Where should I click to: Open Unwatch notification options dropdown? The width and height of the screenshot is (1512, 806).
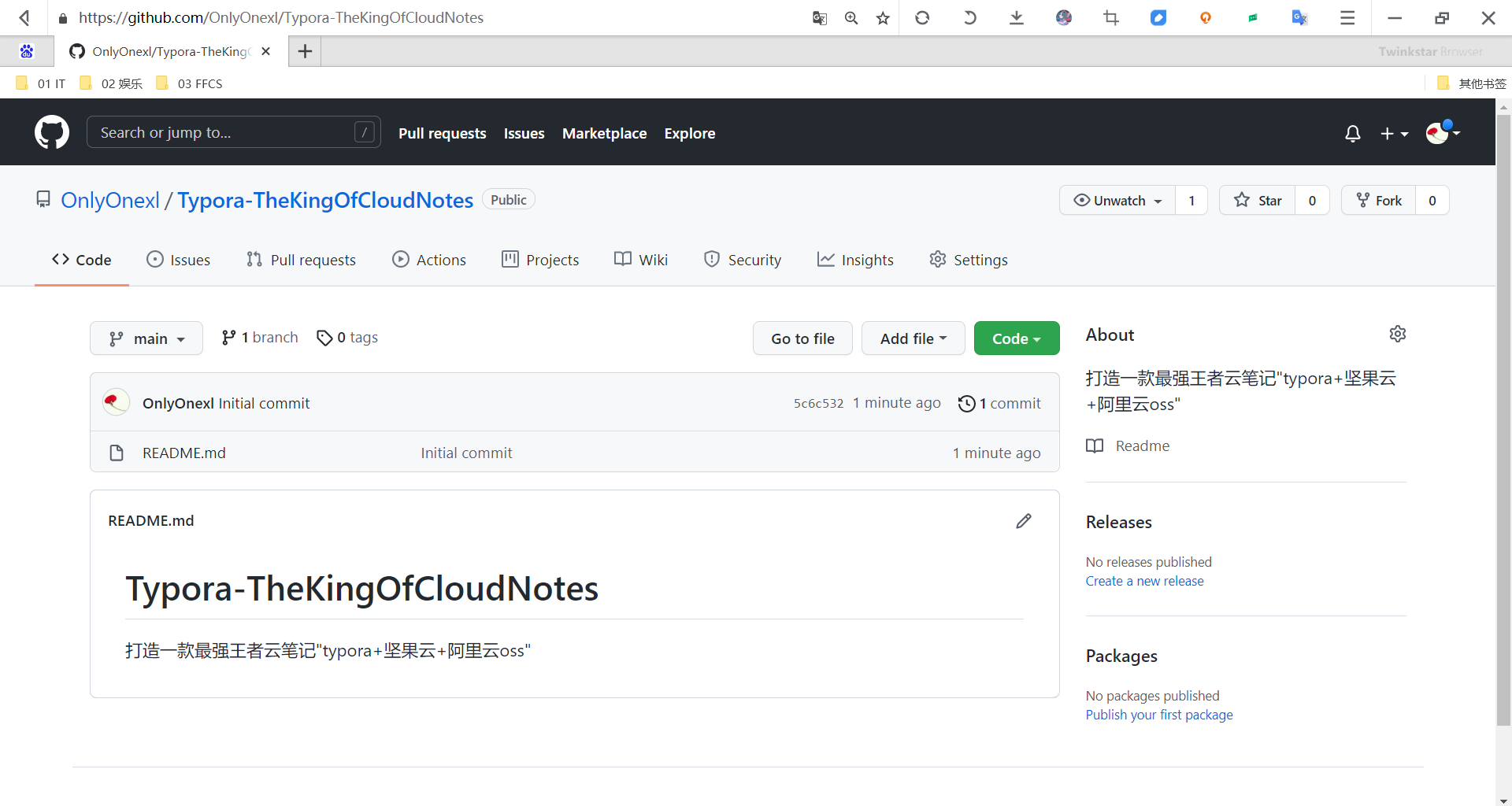(x=1117, y=201)
